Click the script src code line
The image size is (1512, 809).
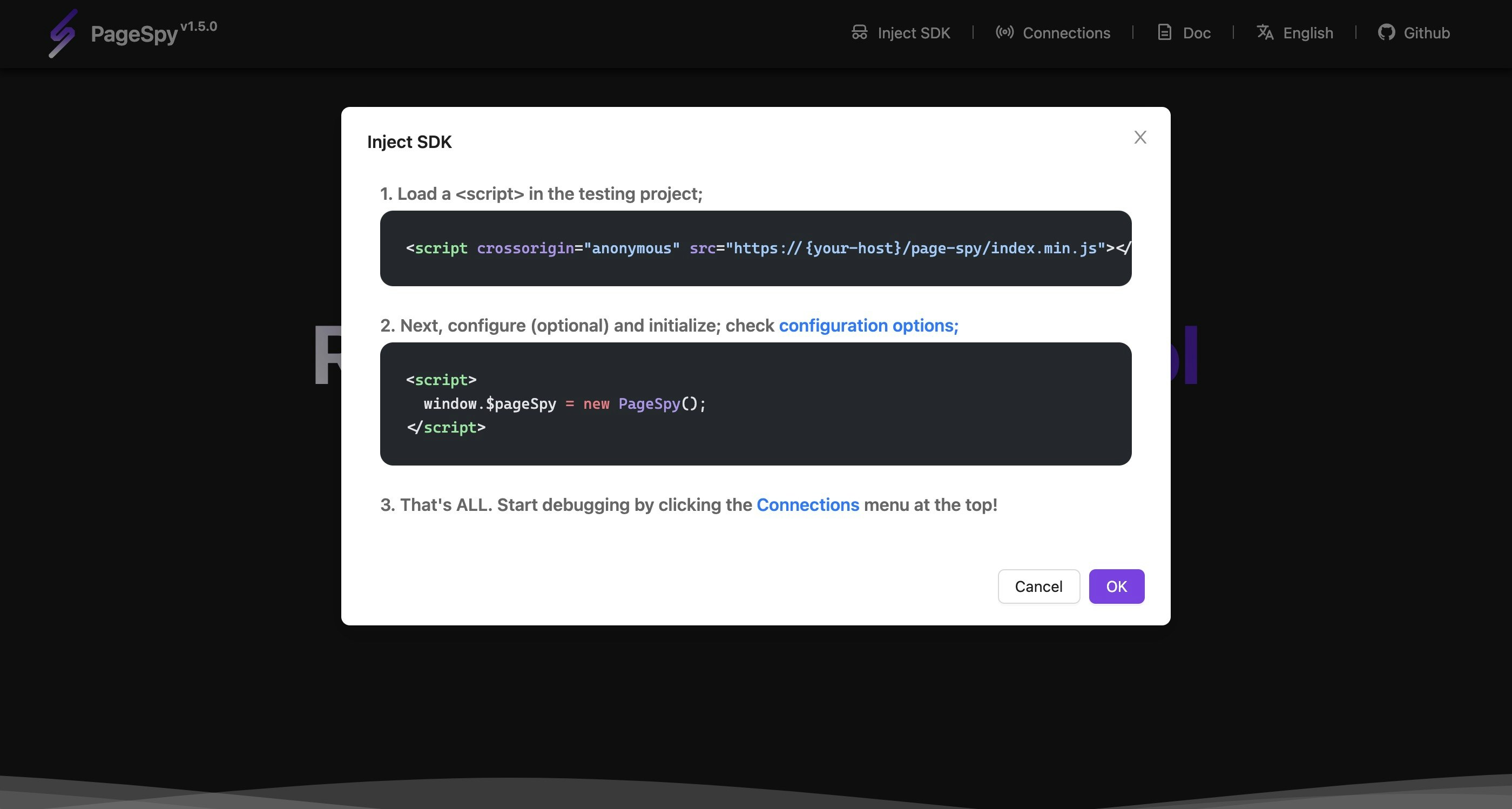click(x=768, y=248)
